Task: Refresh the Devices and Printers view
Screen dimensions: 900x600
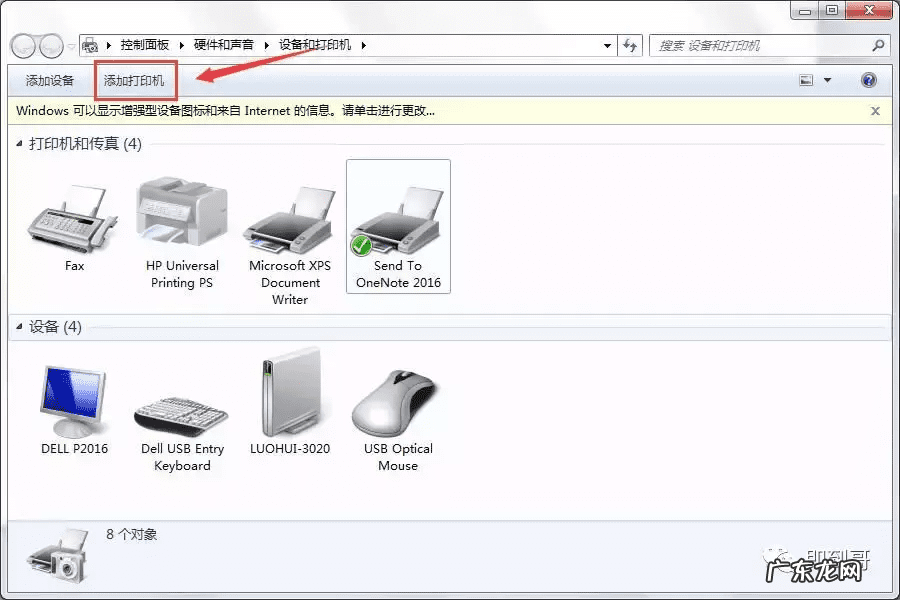Action: (630, 45)
